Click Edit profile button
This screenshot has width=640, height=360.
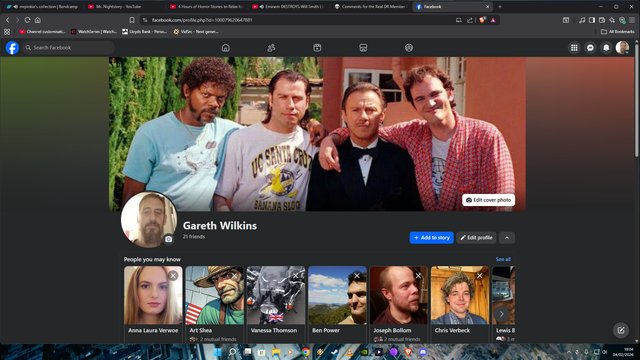click(x=476, y=238)
